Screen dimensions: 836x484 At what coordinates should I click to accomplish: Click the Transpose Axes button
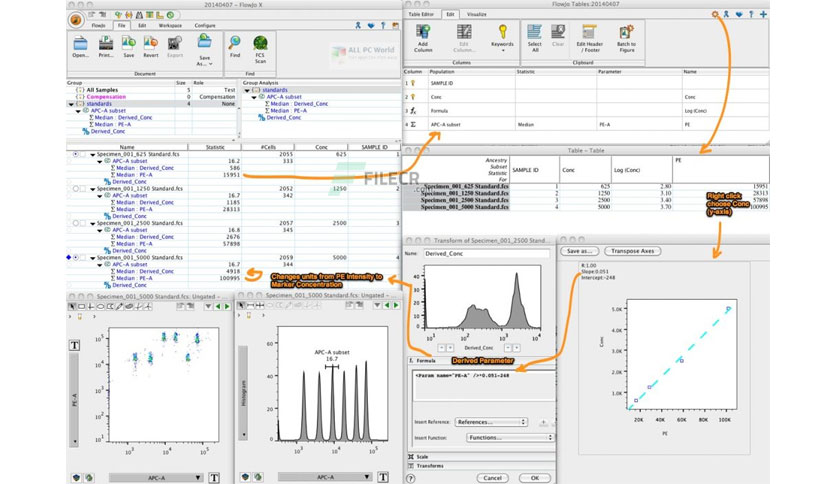632,251
